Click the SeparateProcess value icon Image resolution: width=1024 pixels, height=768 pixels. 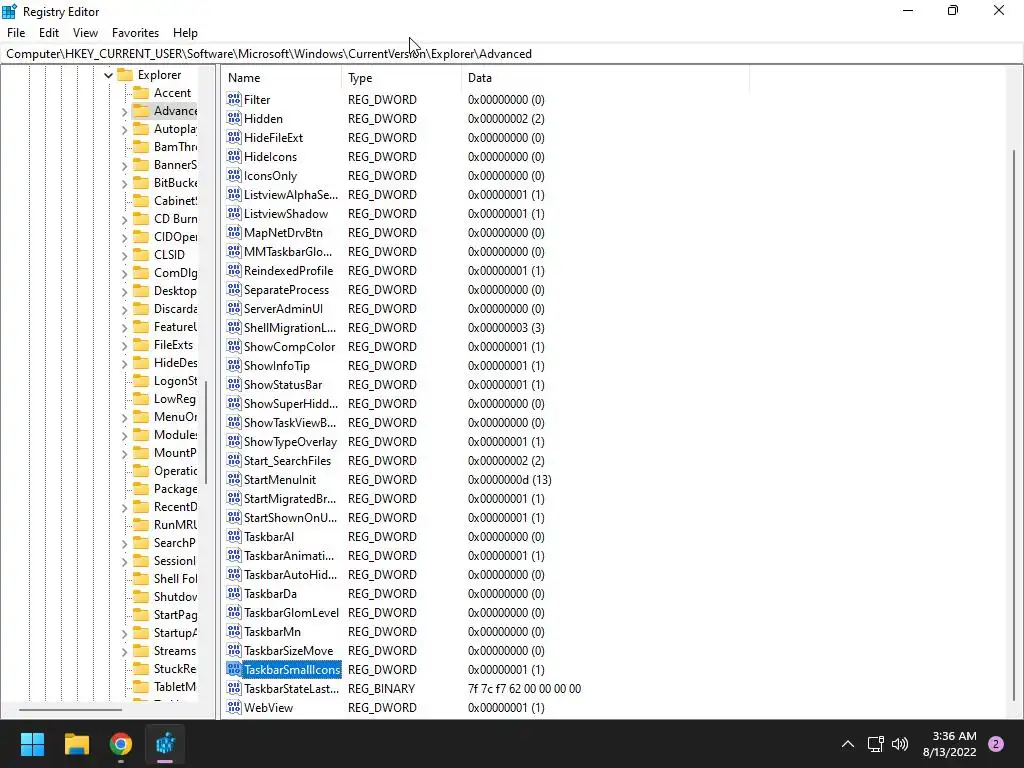[234, 289]
